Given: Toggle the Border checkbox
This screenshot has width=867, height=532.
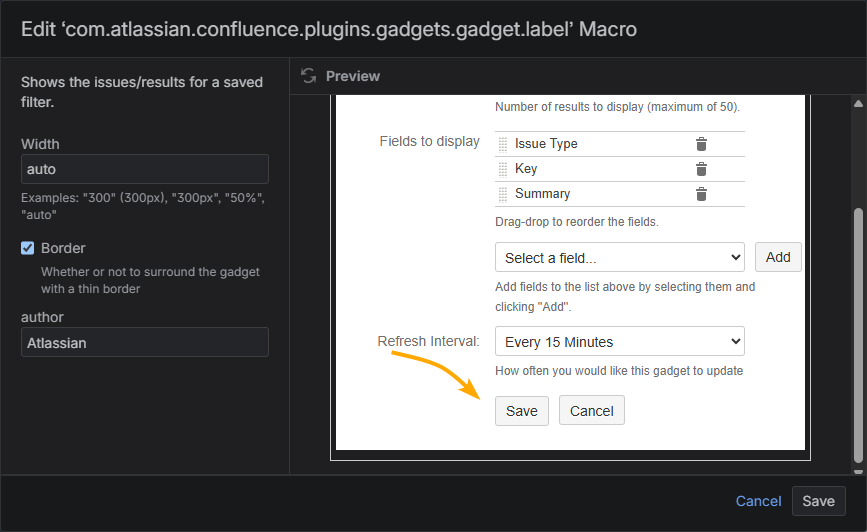Looking at the screenshot, I should [28, 248].
